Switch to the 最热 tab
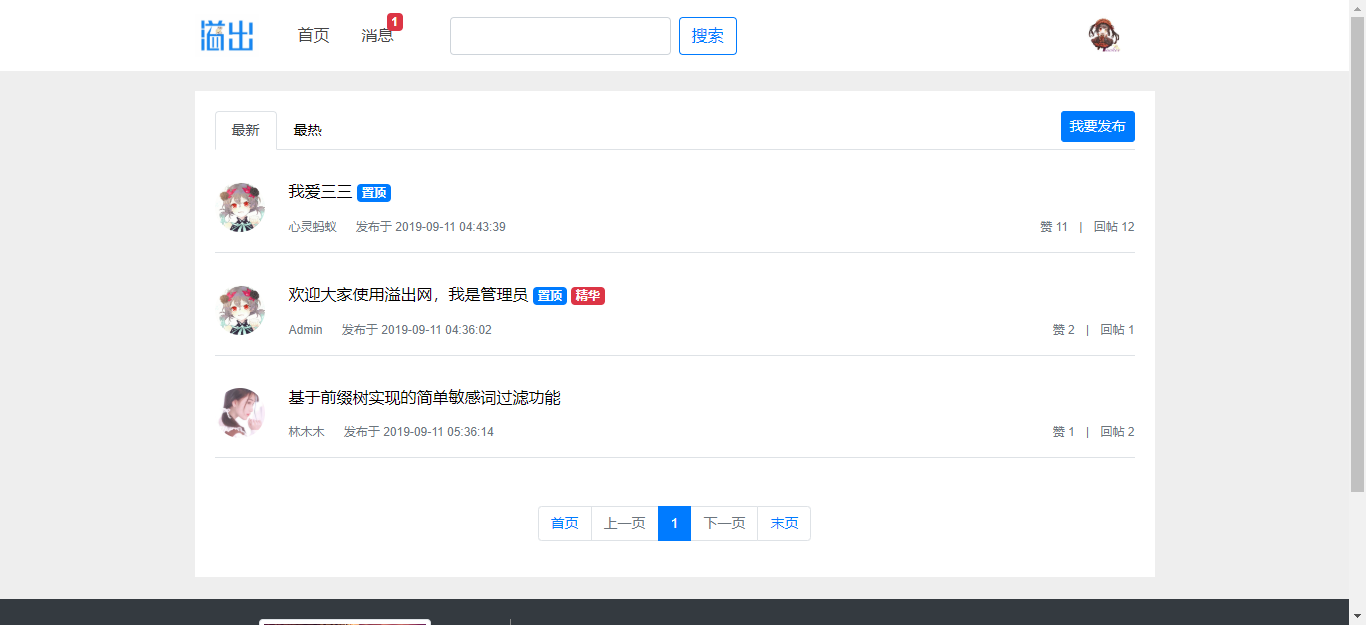Screen dimensions: 1366x625 (x=307, y=130)
